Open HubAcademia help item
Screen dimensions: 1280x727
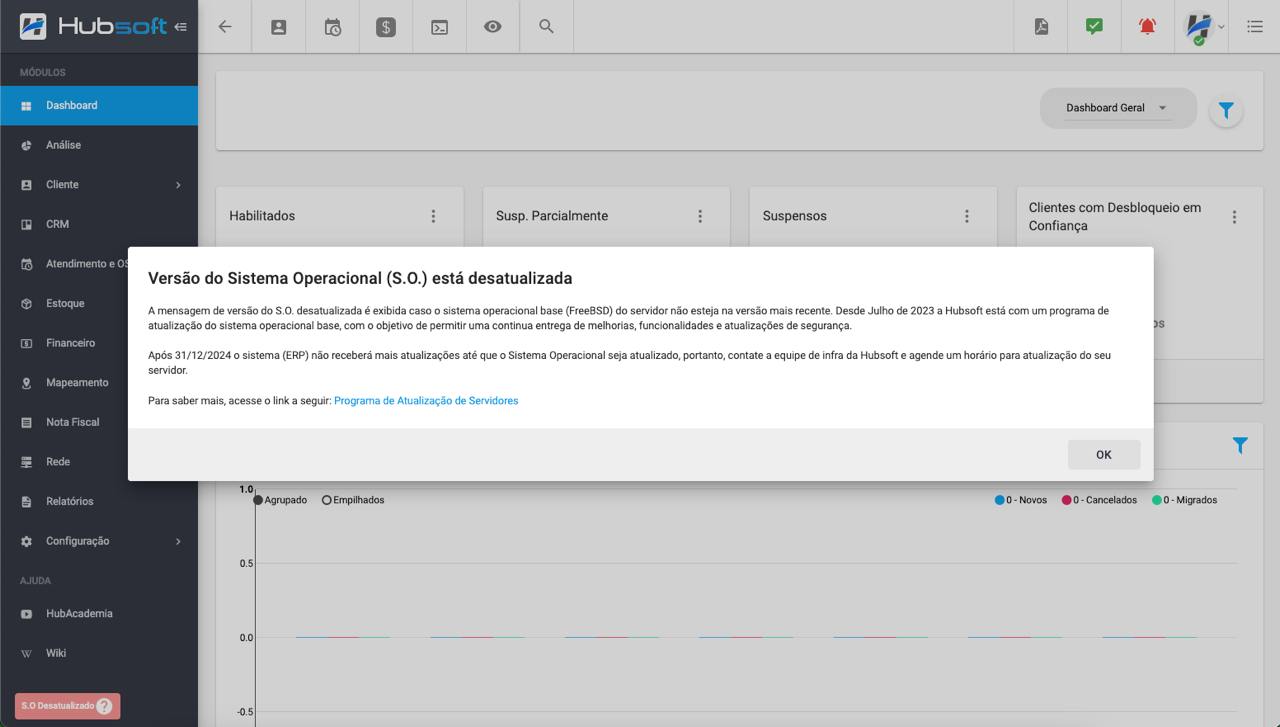(x=99, y=613)
